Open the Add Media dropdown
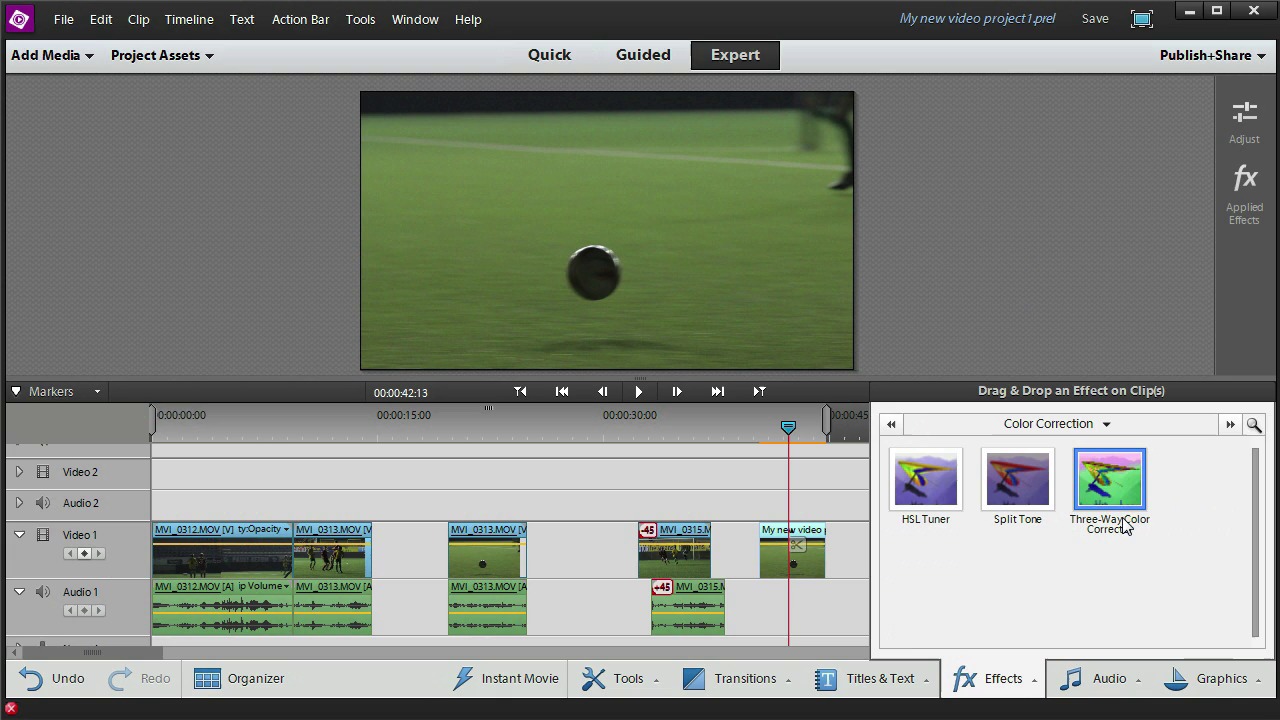1280x720 pixels. coord(52,55)
